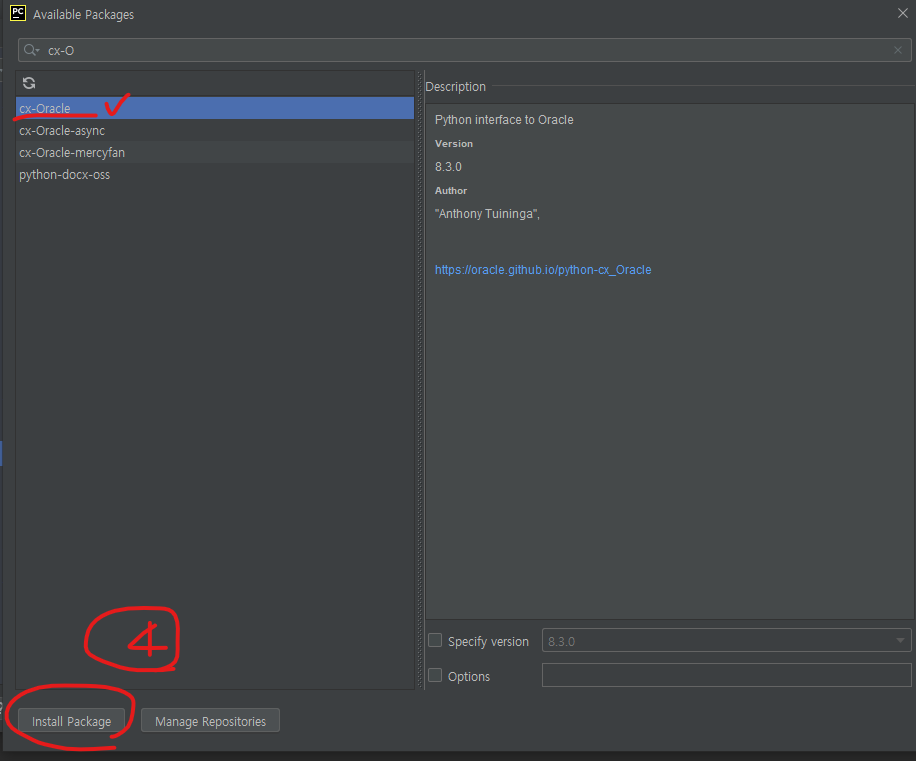The image size is (916, 761).
Task: Click the Available Packages window title
Action: 84,15
